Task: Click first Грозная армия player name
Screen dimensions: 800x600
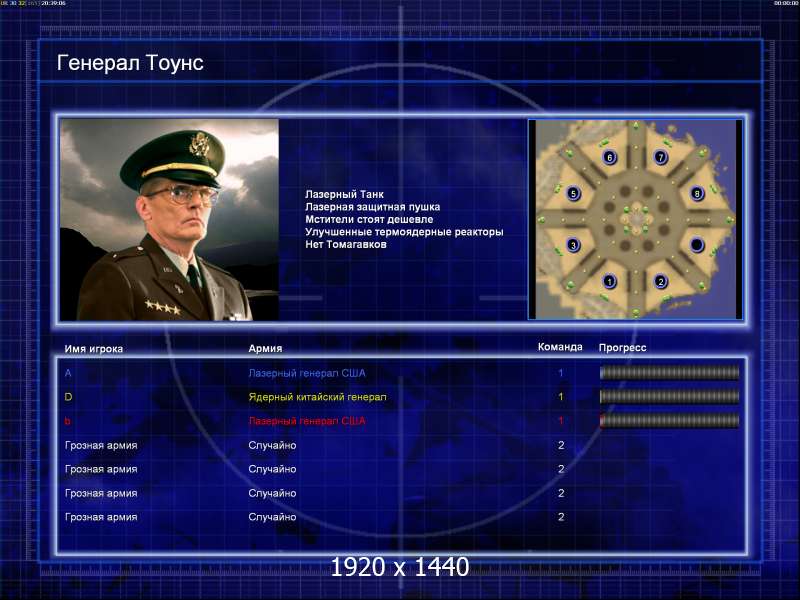Action: point(101,445)
